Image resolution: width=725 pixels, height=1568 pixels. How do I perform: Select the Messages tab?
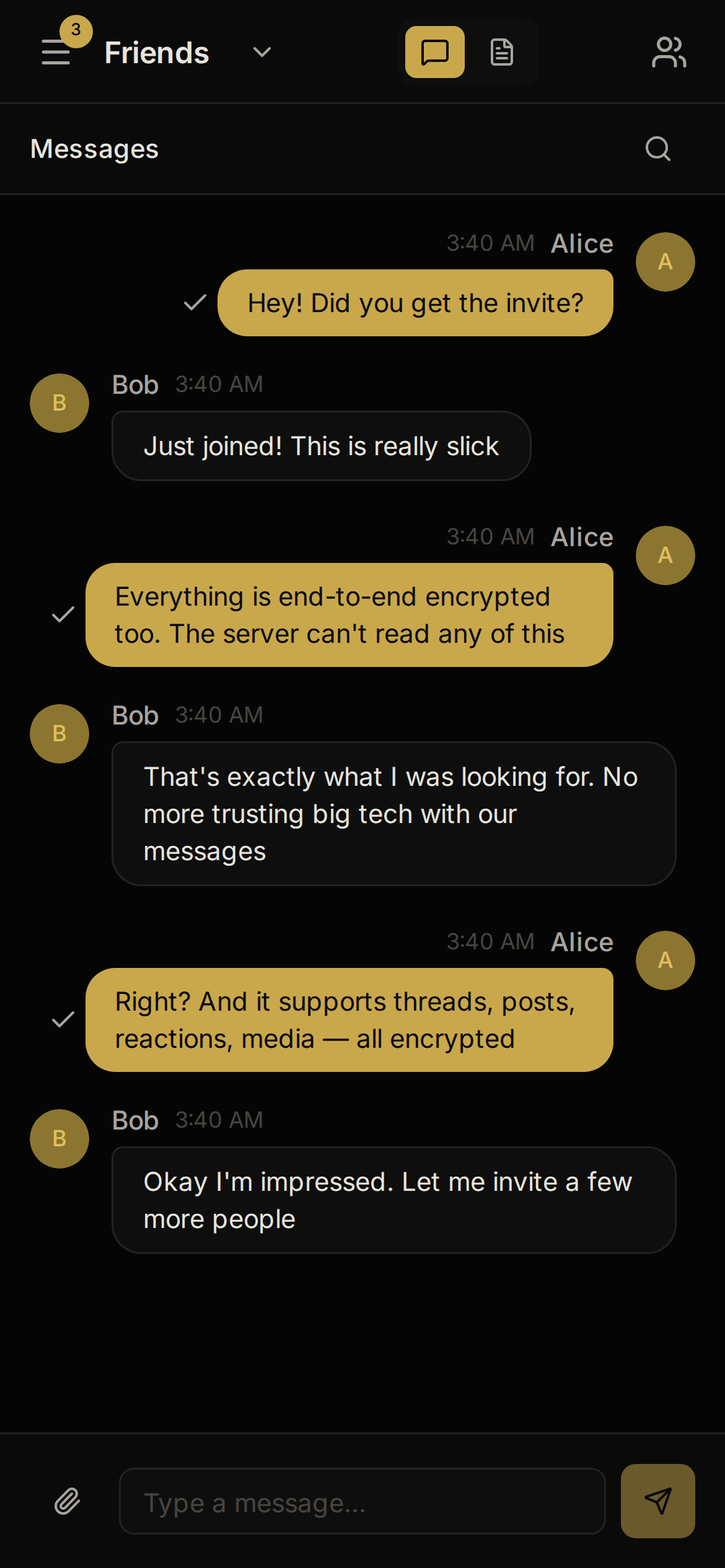point(95,149)
